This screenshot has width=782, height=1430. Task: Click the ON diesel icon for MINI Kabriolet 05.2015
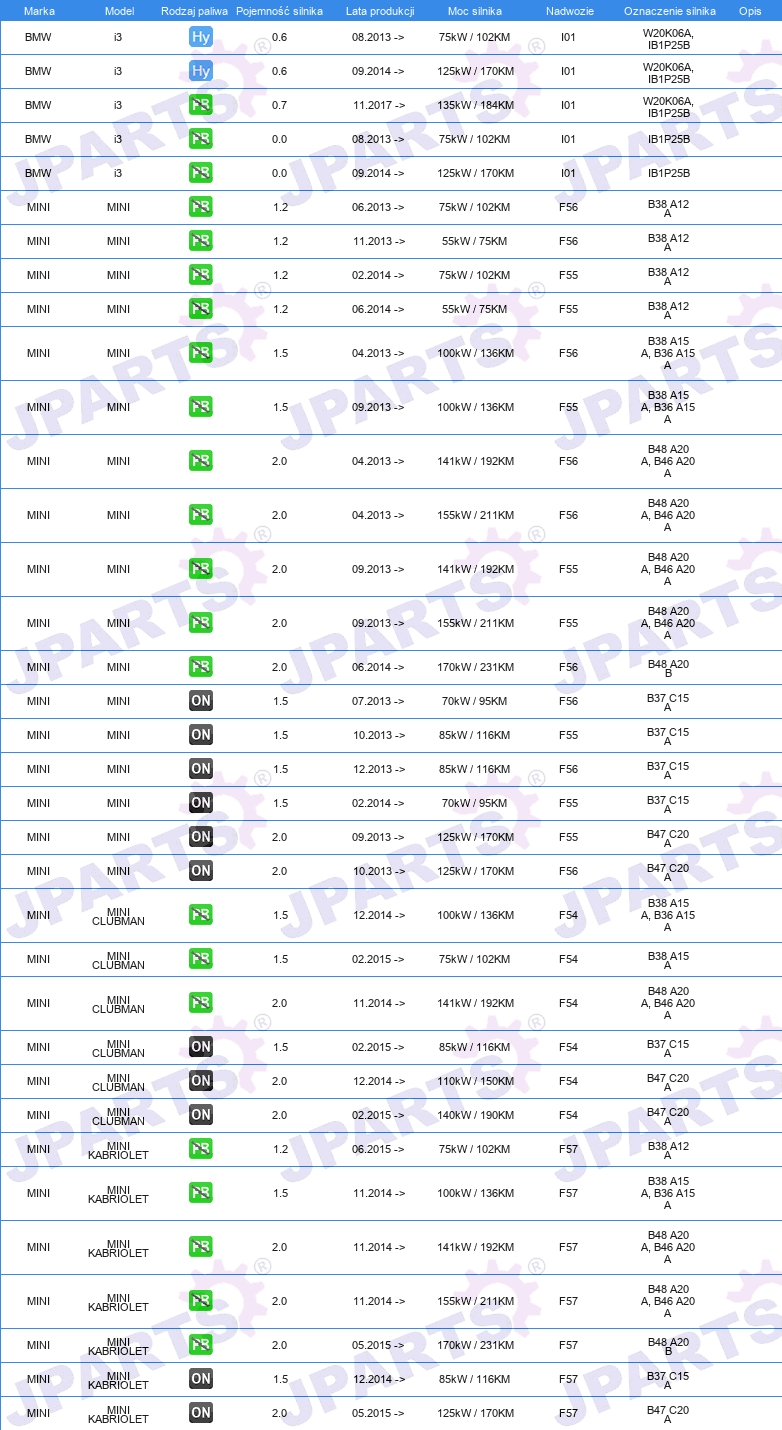[x=201, y=1414]
